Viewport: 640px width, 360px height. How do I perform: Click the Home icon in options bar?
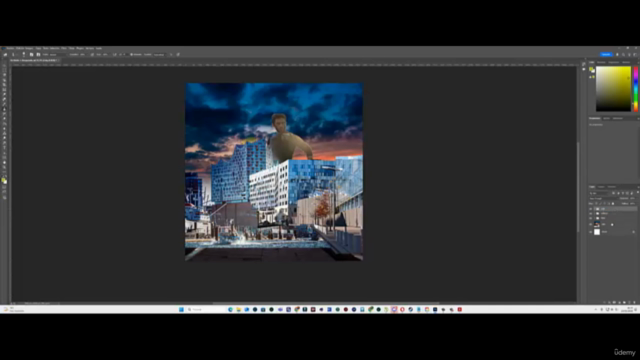click(x=5, y=54)
